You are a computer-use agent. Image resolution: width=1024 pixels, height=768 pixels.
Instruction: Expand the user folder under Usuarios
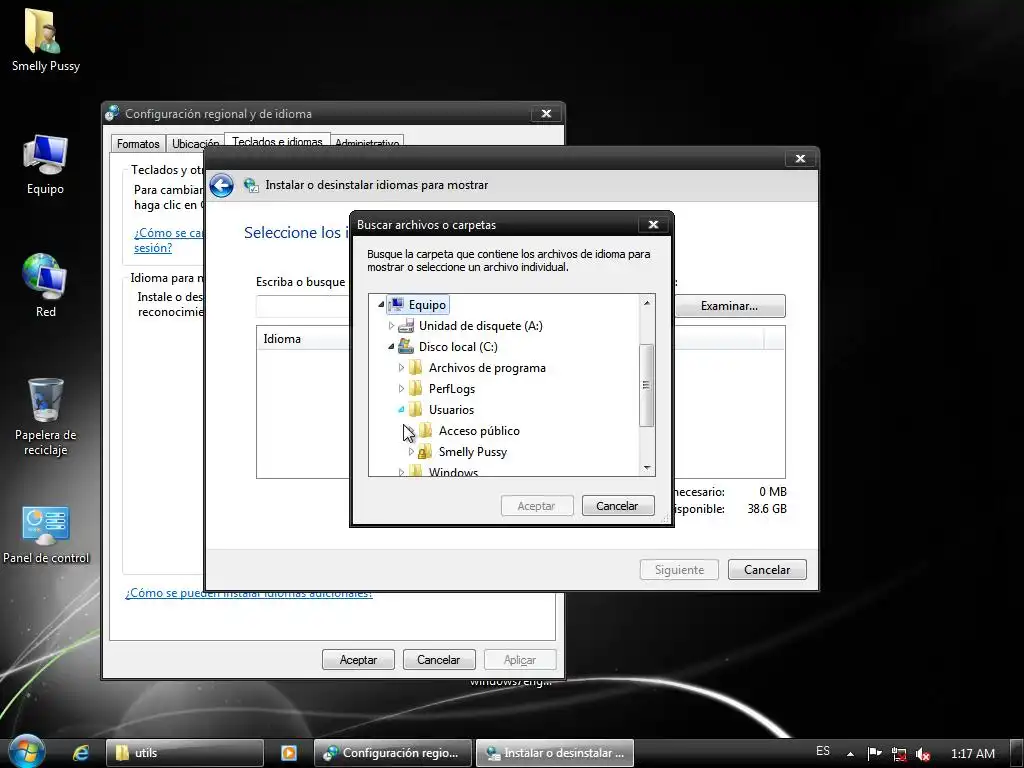[x=411, y=451]
